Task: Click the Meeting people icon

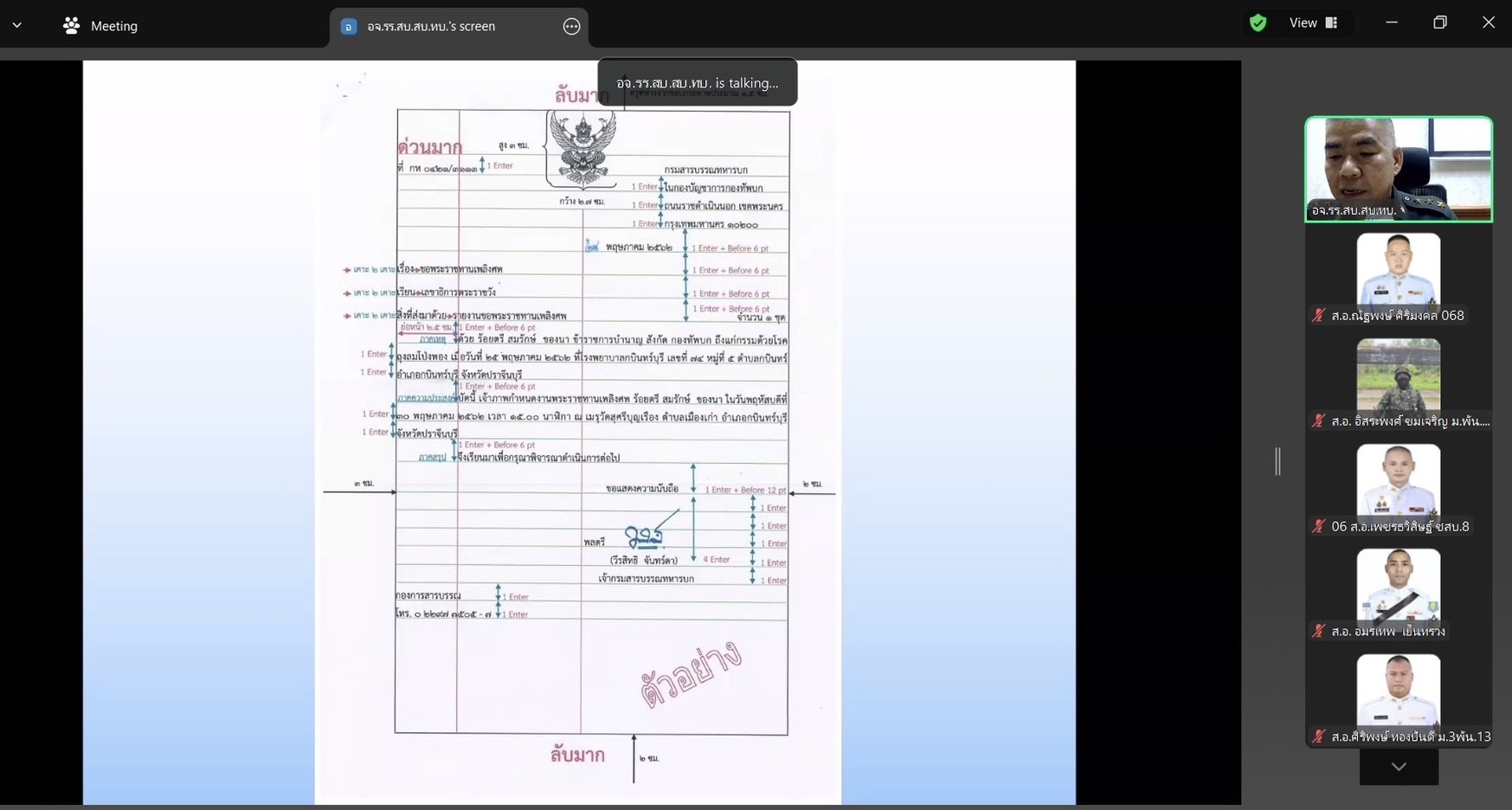Action: [71, 26]
